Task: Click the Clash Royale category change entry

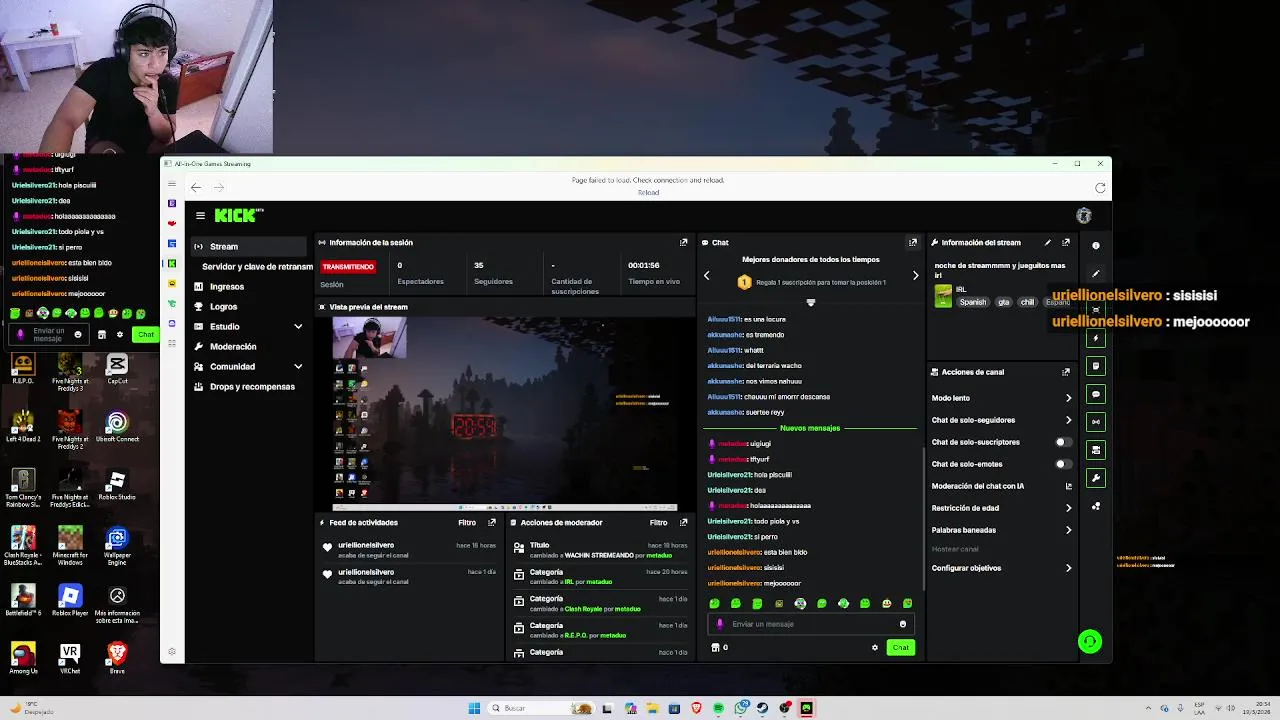Action: click(x=600, y=603)
